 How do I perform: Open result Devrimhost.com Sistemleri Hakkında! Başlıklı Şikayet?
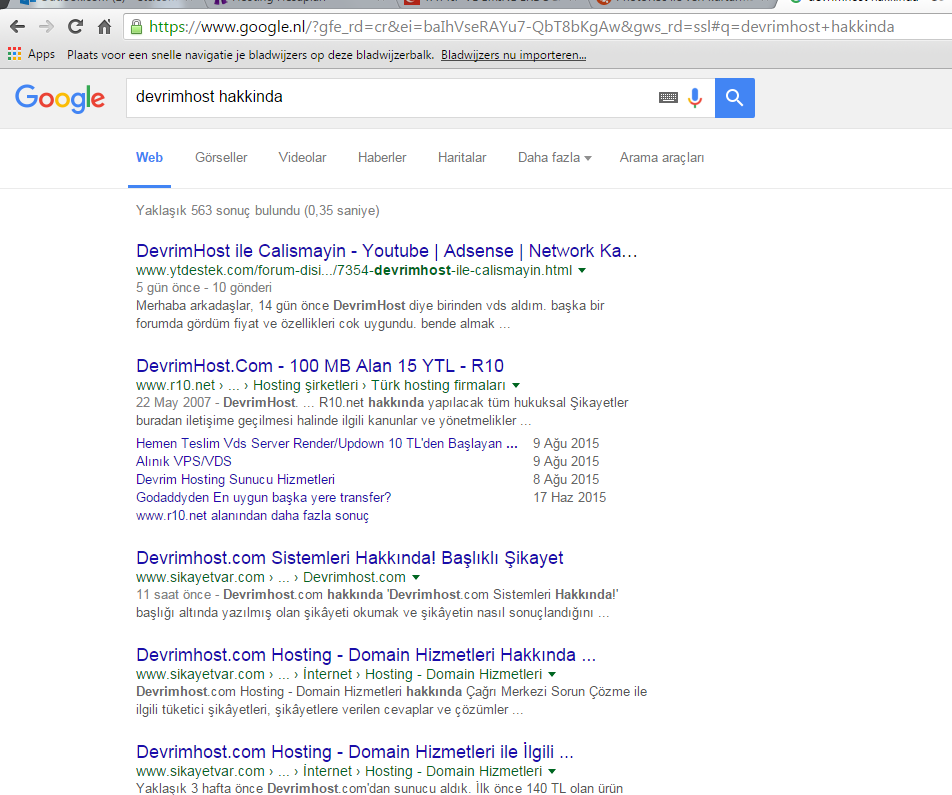(x=350, y=558)
